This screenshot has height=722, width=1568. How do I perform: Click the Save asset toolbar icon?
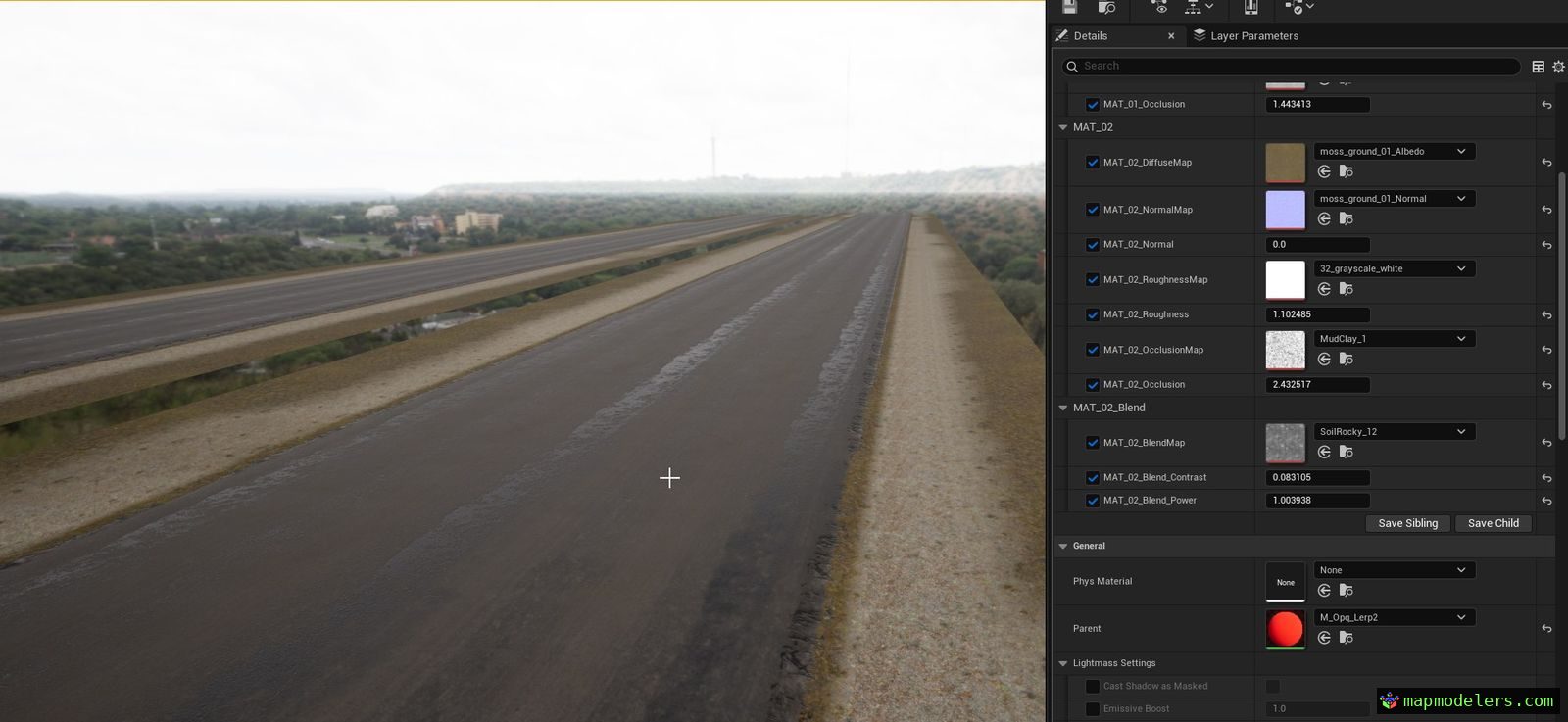pos(1069,7)
